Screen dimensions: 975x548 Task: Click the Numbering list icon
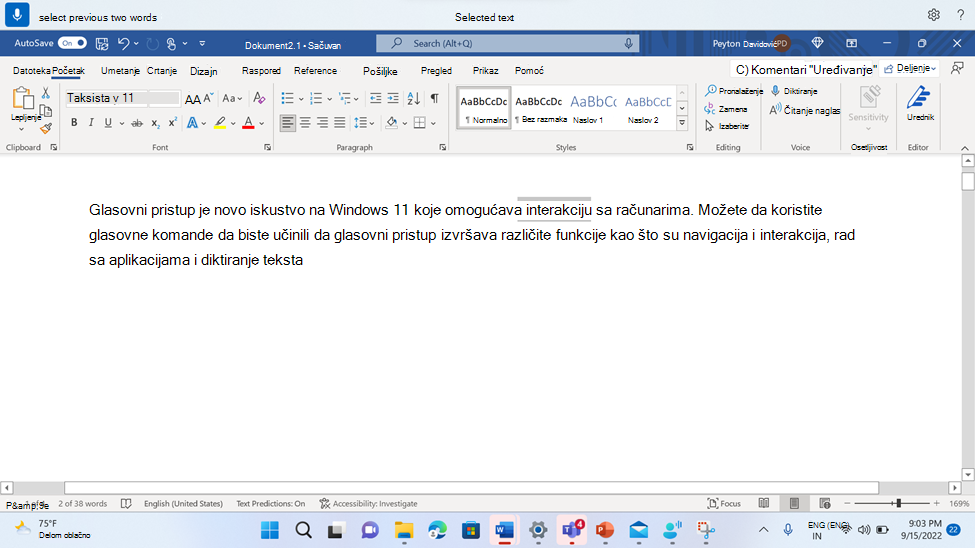pyautogui.click(x=316, y=98)
